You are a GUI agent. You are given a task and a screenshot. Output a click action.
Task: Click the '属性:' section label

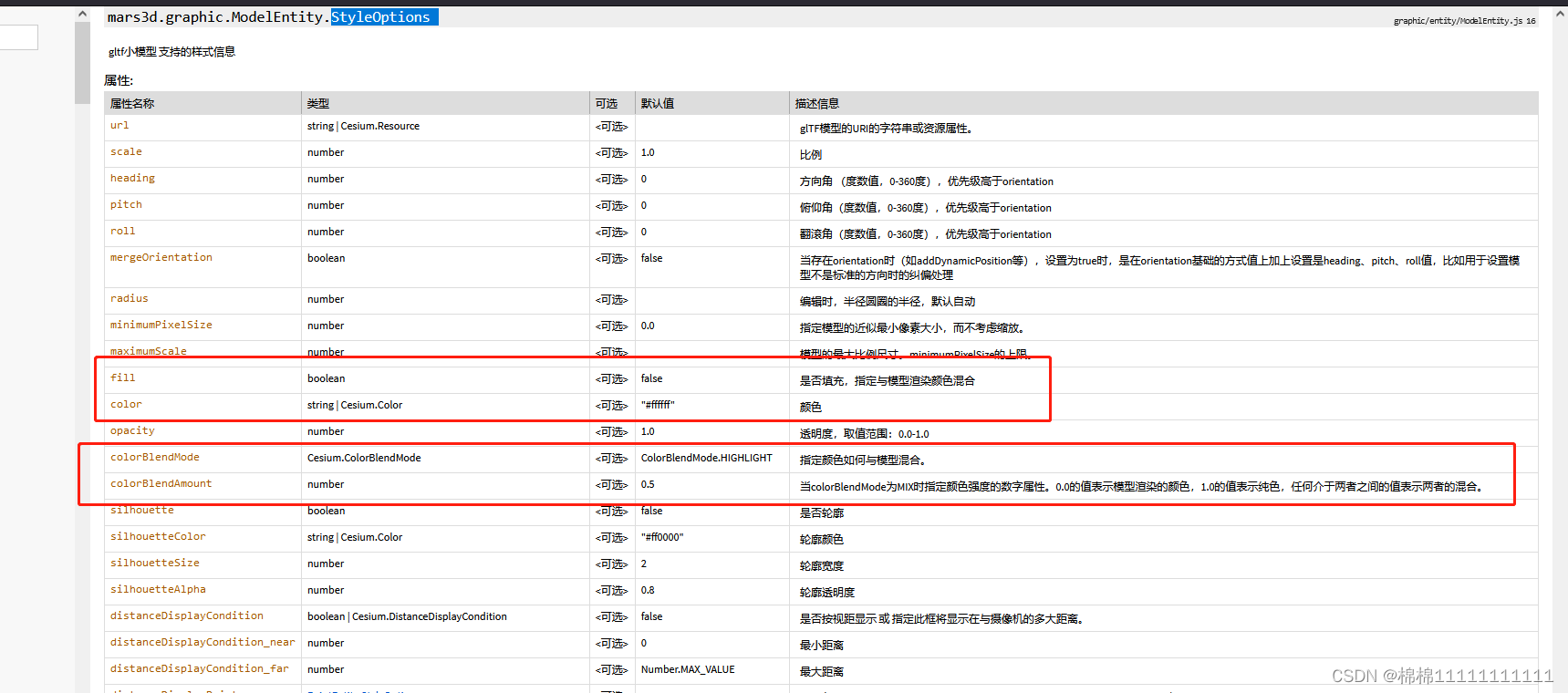[119, 81]
